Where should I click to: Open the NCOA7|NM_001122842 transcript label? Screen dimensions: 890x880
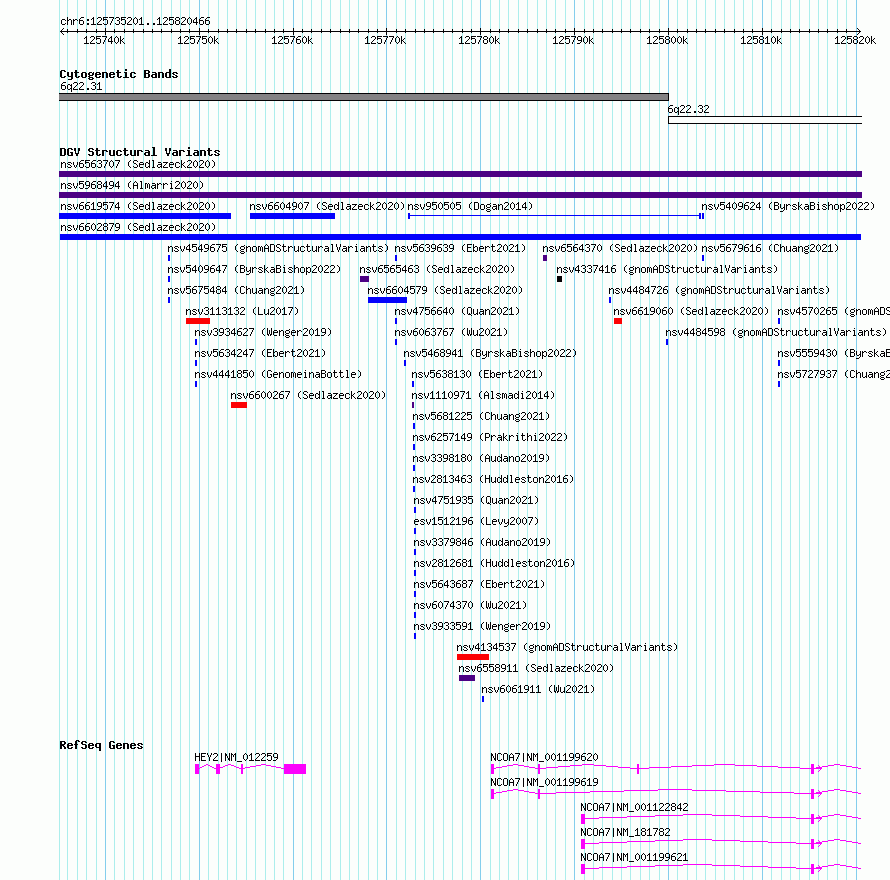[x=635, y=807]
